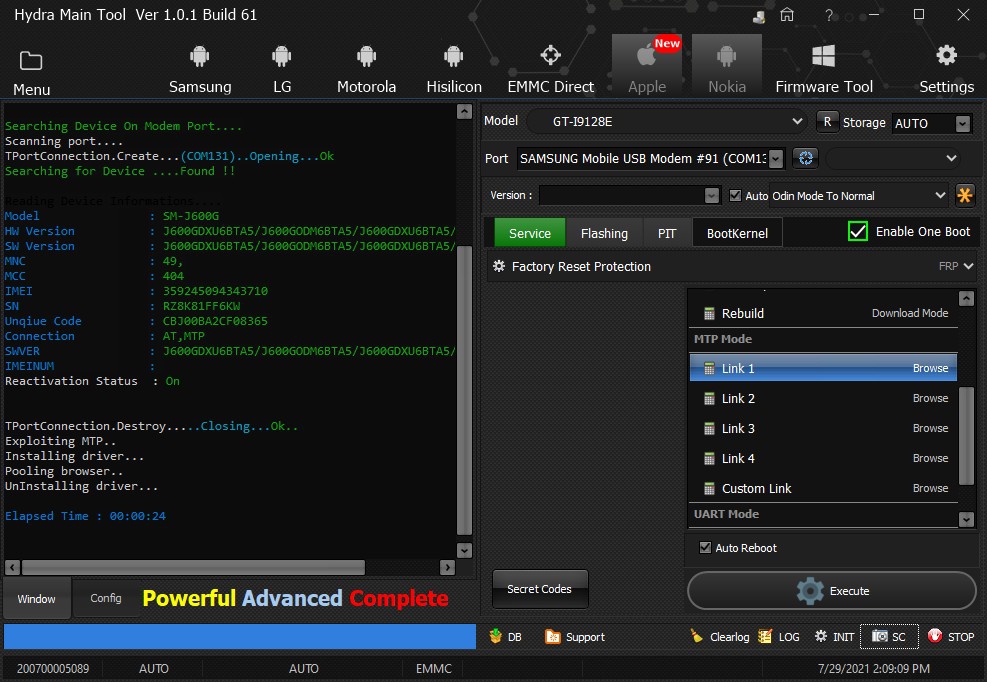Take a screenshot with the SC camera
This screenshot has height=682, width=987.
889,636
